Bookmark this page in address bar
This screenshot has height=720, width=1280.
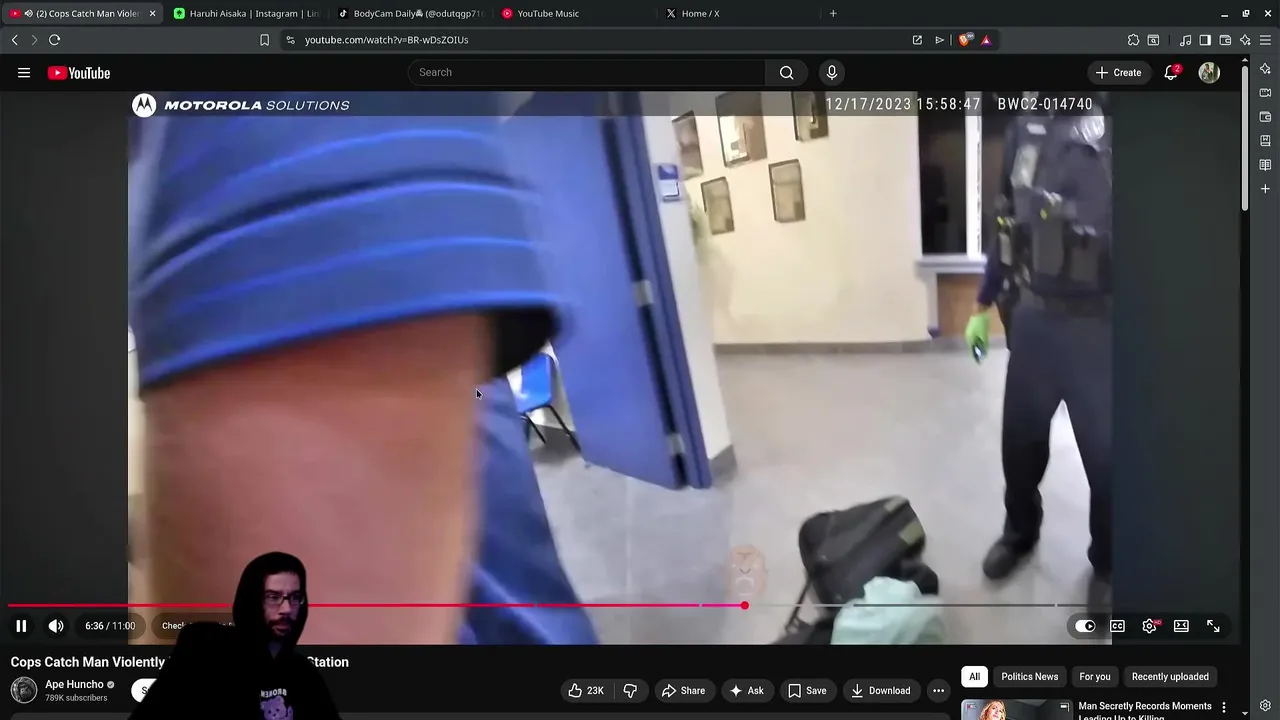tap(264, 40)
